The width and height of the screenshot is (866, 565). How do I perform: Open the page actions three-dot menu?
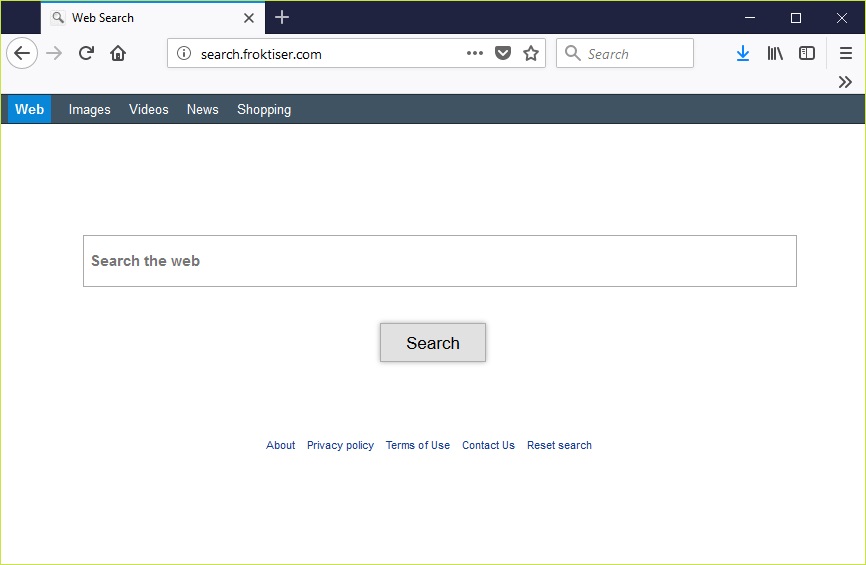[x=475, y=54]
